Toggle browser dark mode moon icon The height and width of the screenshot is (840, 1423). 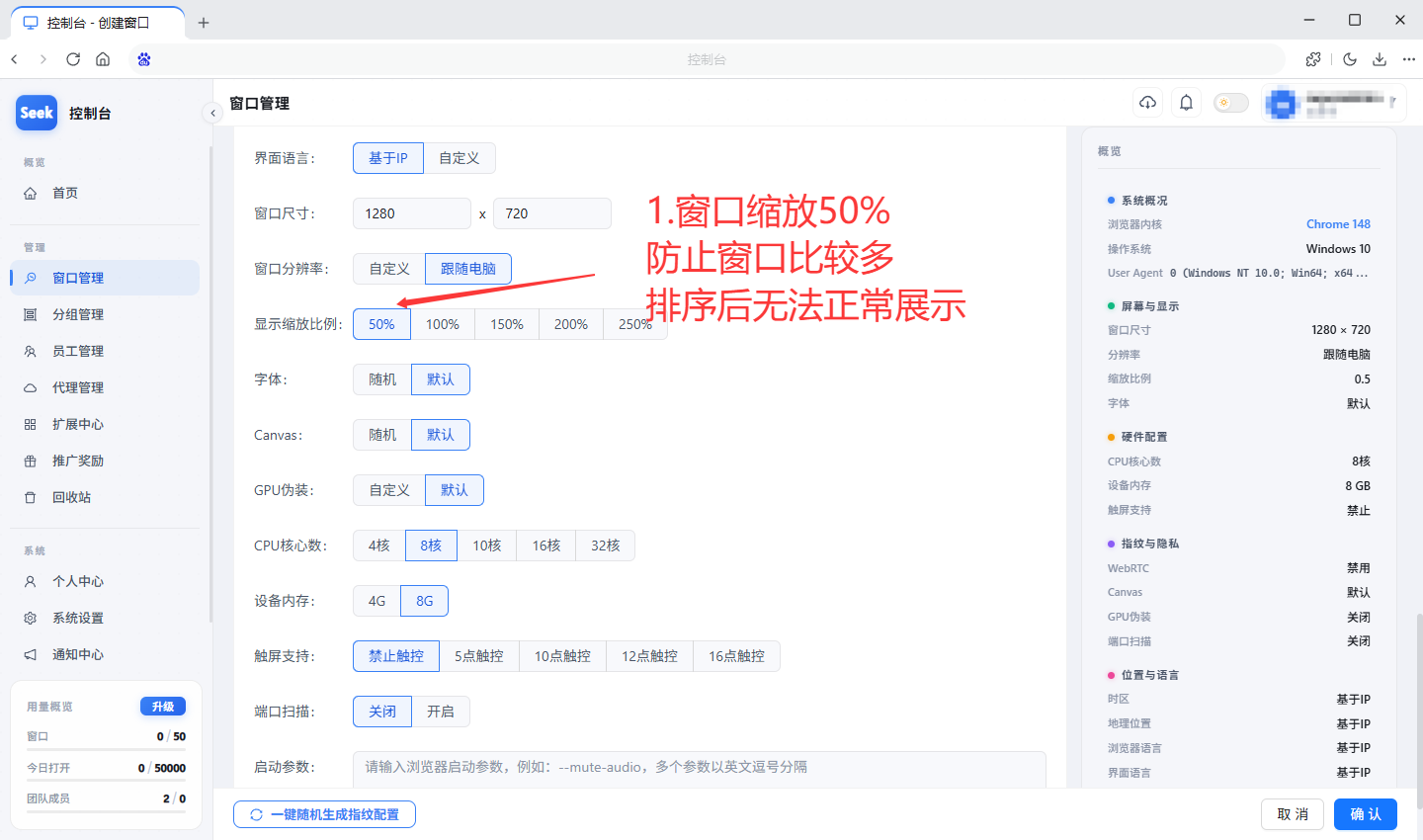point(1350,59)
